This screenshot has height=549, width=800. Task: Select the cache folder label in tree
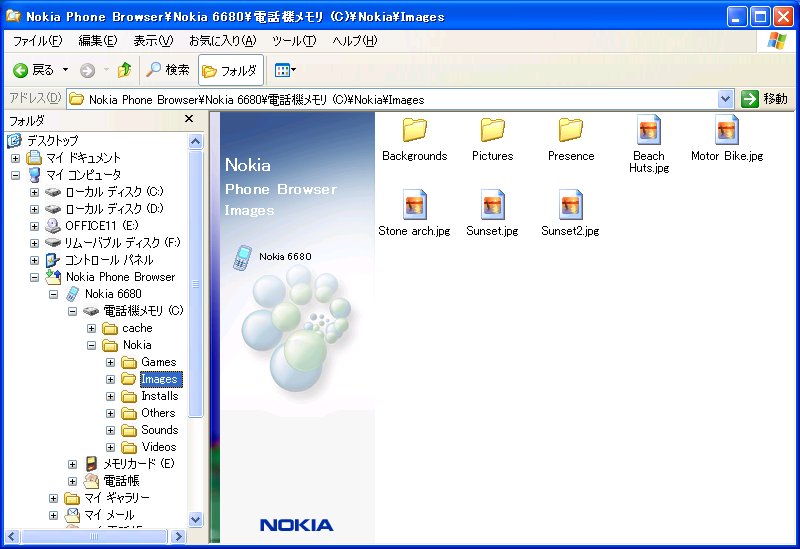(x=137, y=328)
